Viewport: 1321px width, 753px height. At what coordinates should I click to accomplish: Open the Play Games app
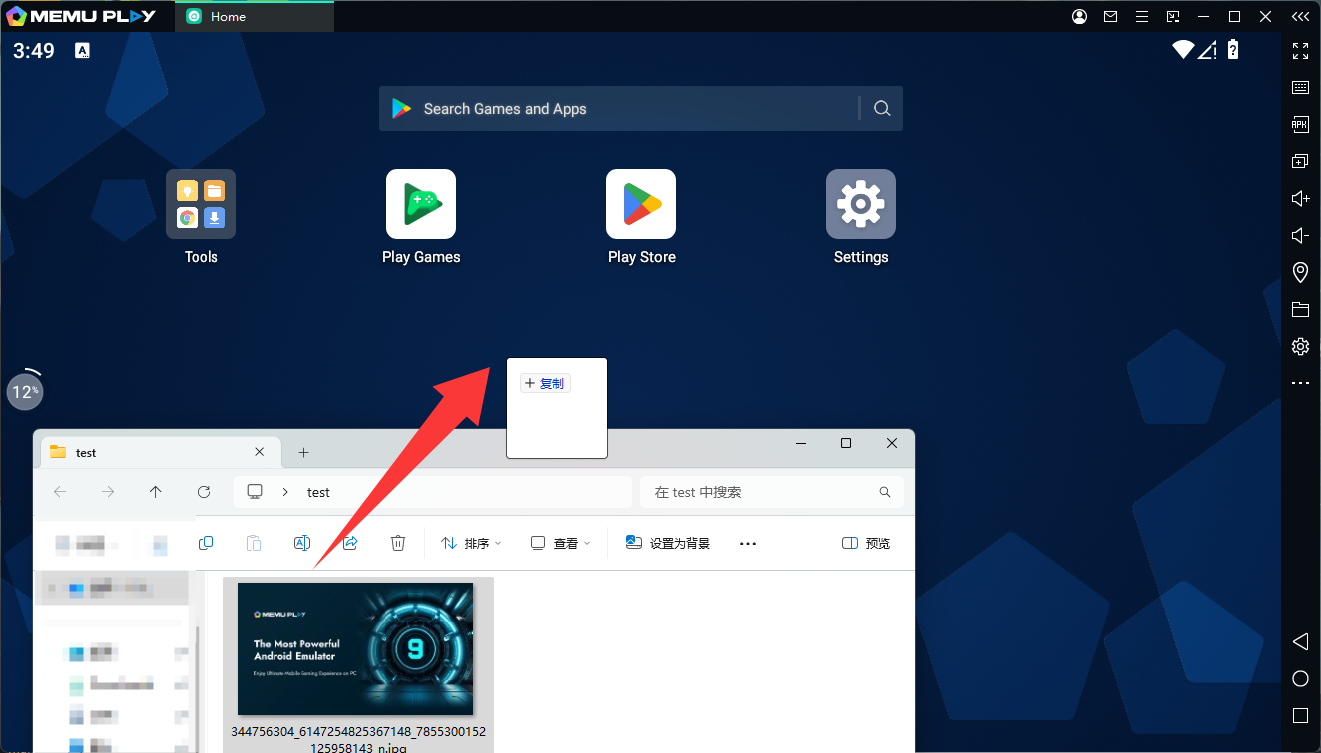[421, 204]
